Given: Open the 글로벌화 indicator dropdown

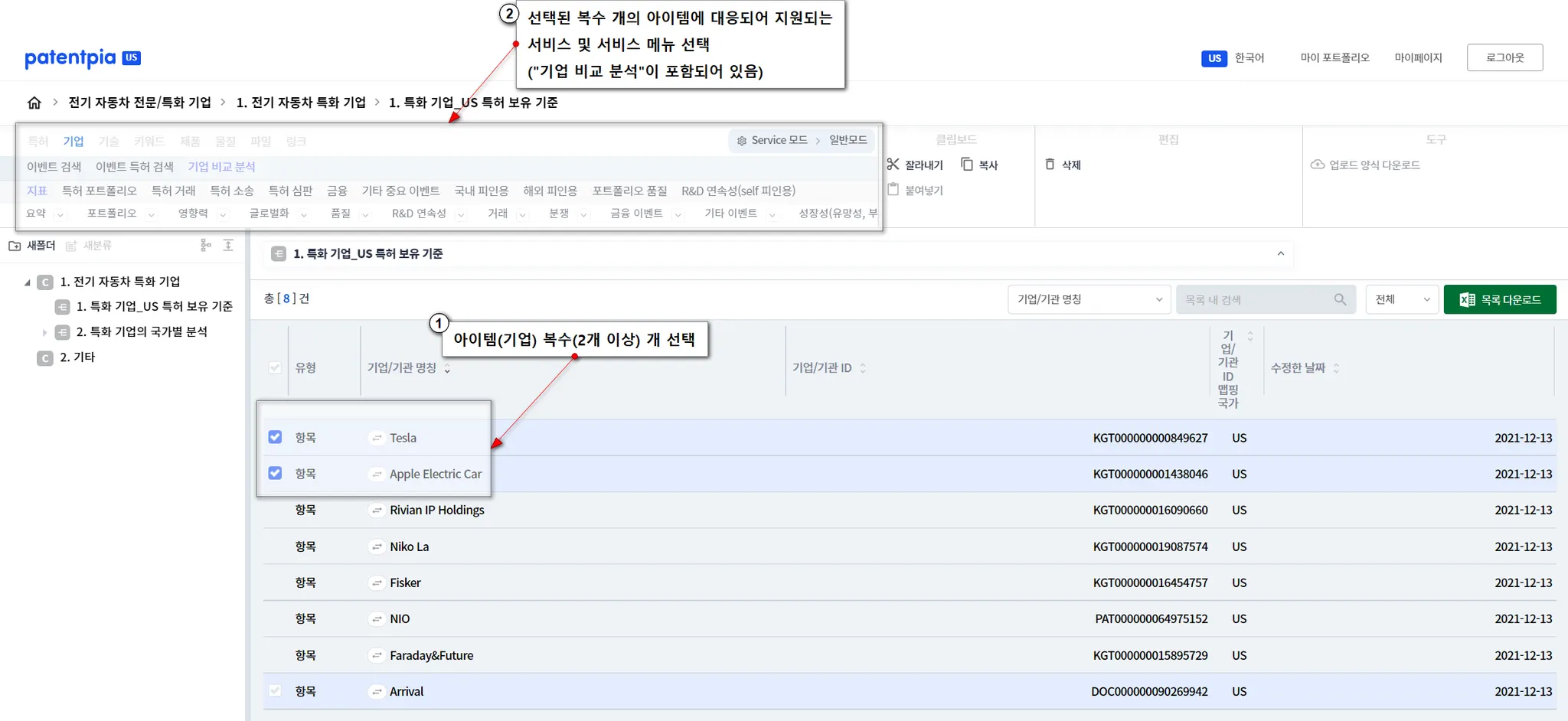Looking at the screenshot, I should tap(304, 214).
